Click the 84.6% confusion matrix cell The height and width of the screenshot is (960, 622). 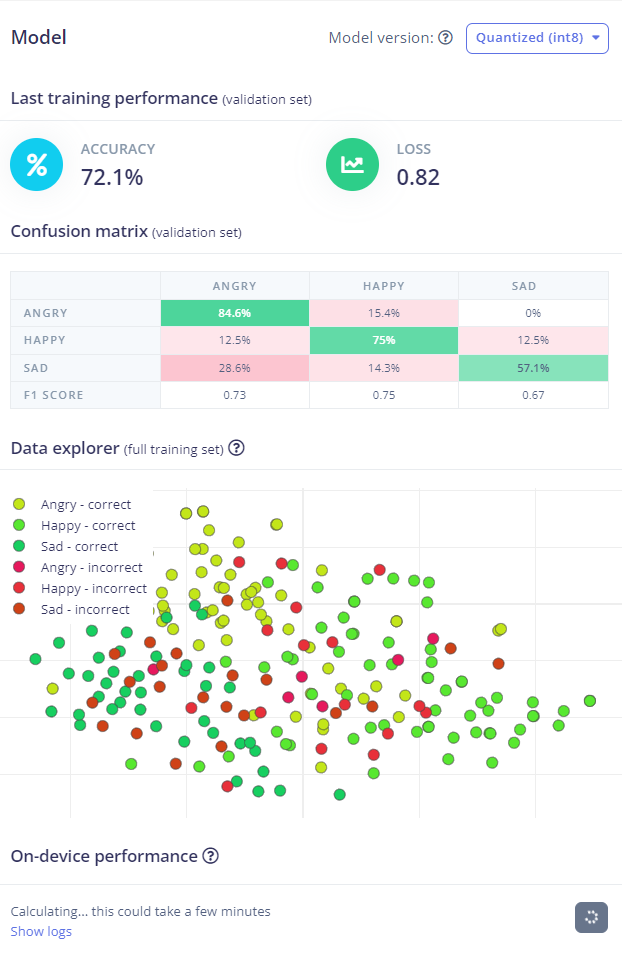pos(234,313)
